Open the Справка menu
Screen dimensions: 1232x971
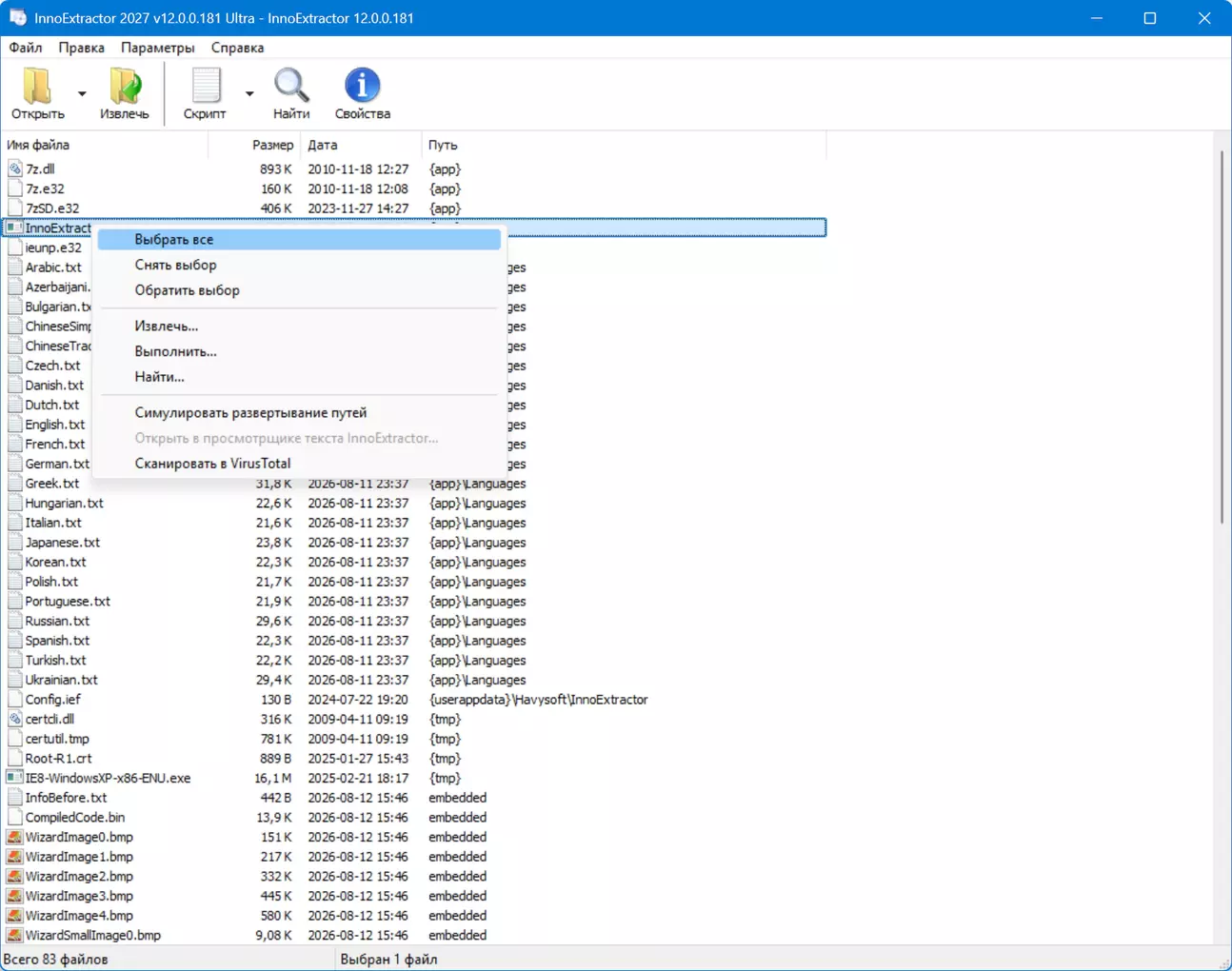(237, 48)
